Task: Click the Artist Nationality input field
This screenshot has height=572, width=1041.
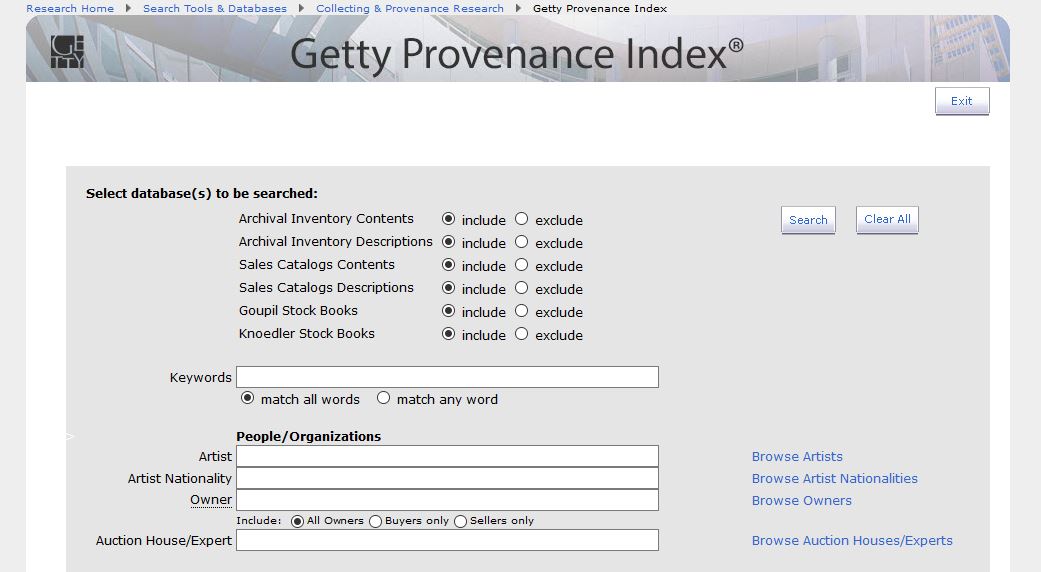Action: click(447, 478)
